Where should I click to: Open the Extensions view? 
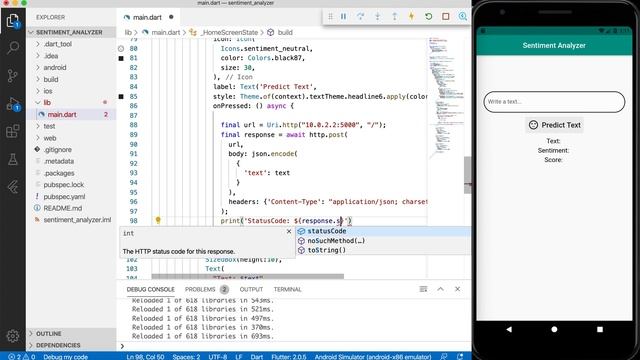[x=13, y=131]
